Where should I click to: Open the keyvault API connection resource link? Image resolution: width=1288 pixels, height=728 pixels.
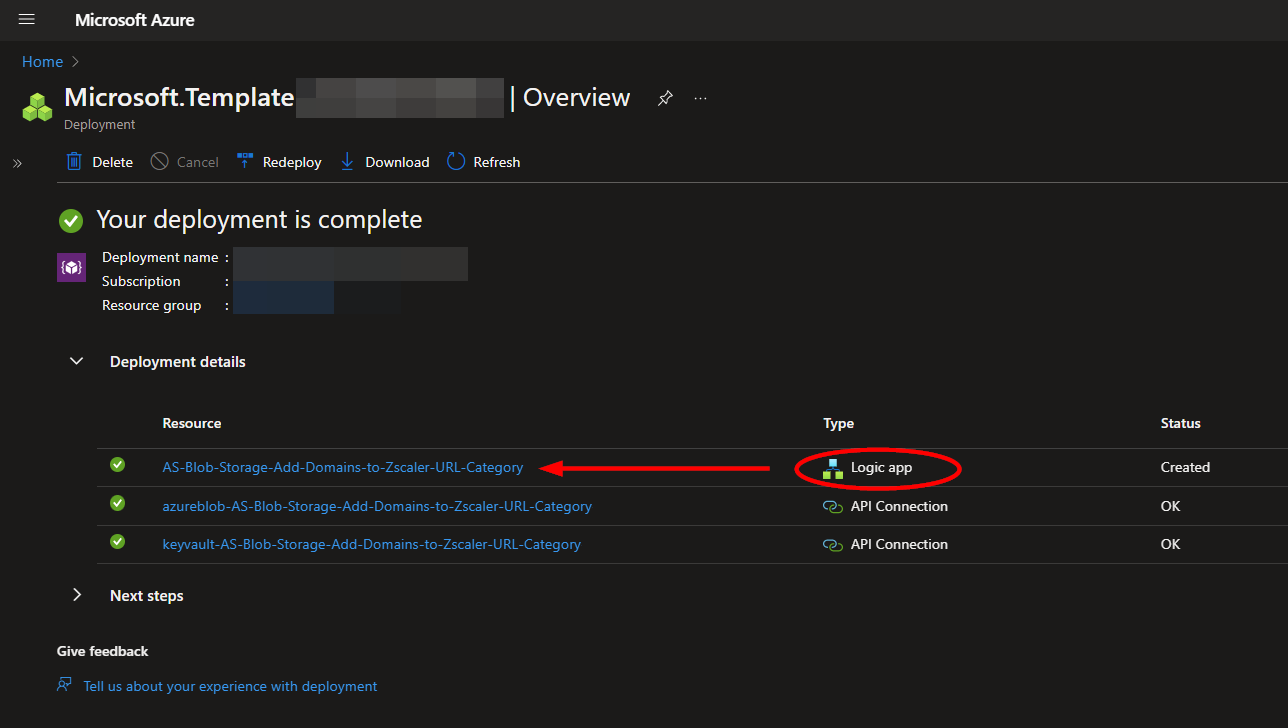pos(372,544)
